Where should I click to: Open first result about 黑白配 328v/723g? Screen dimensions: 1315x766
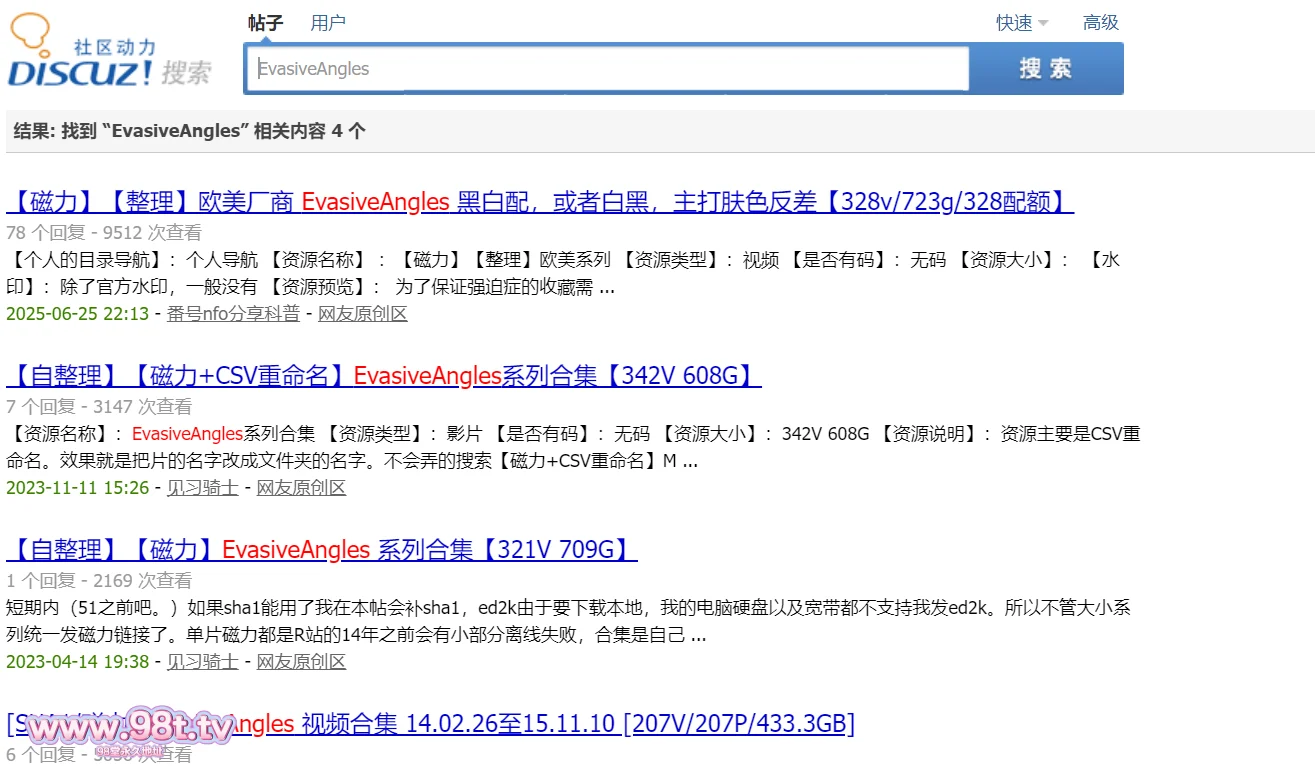click(x=540, y=202)
